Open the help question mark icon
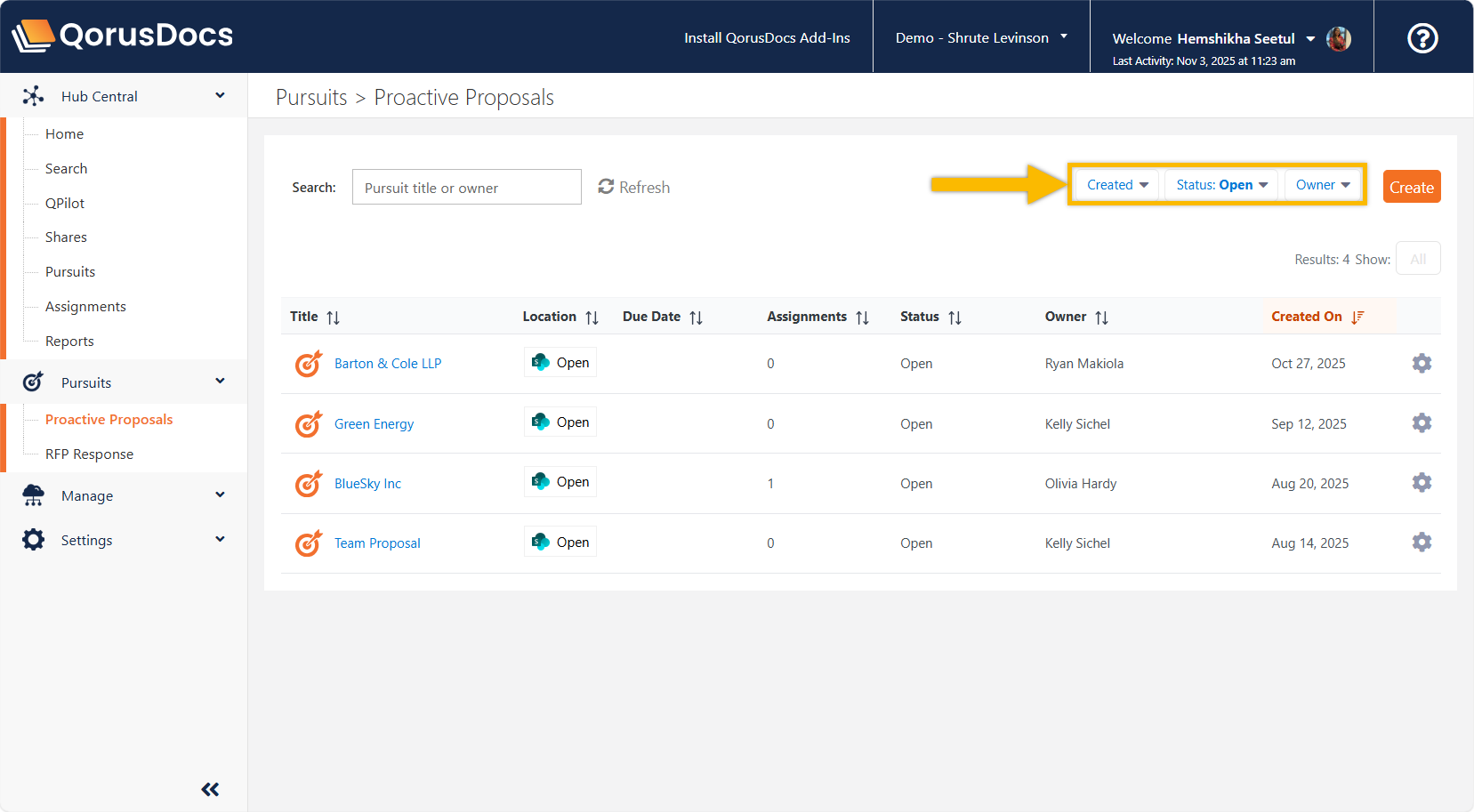 [1422, 38]
